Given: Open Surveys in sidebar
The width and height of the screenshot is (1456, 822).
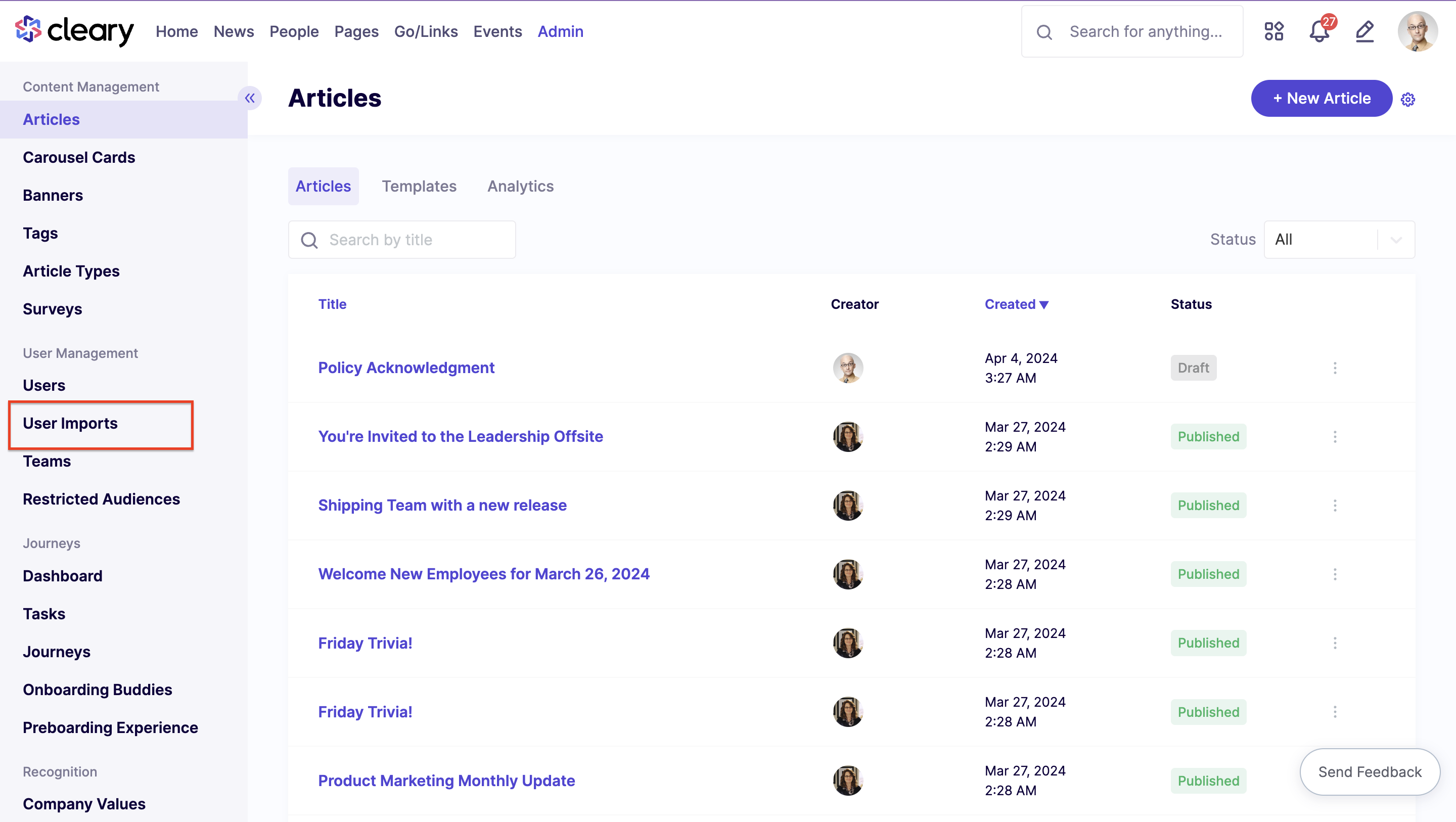Looking at the screenshot, I should tap(52, 309).
